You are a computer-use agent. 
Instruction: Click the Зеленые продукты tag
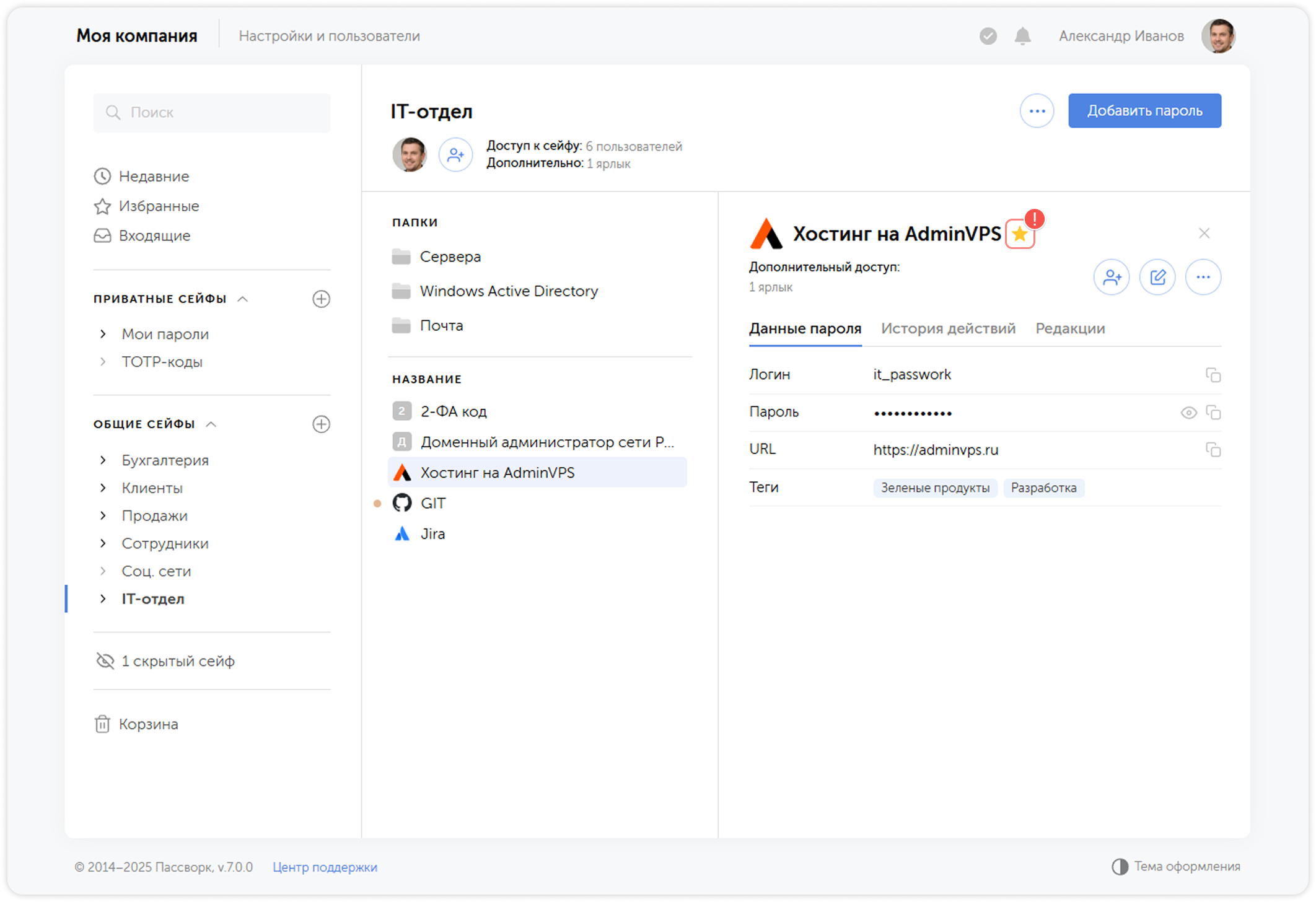935,488
